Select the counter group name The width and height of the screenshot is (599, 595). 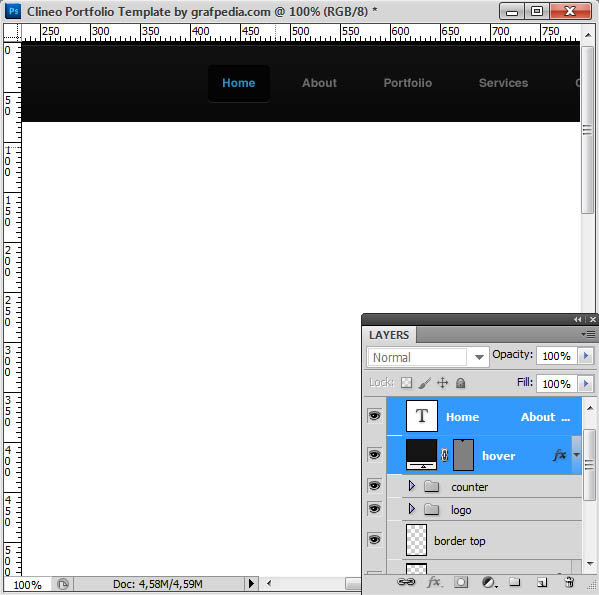click(x=469, y=487)
